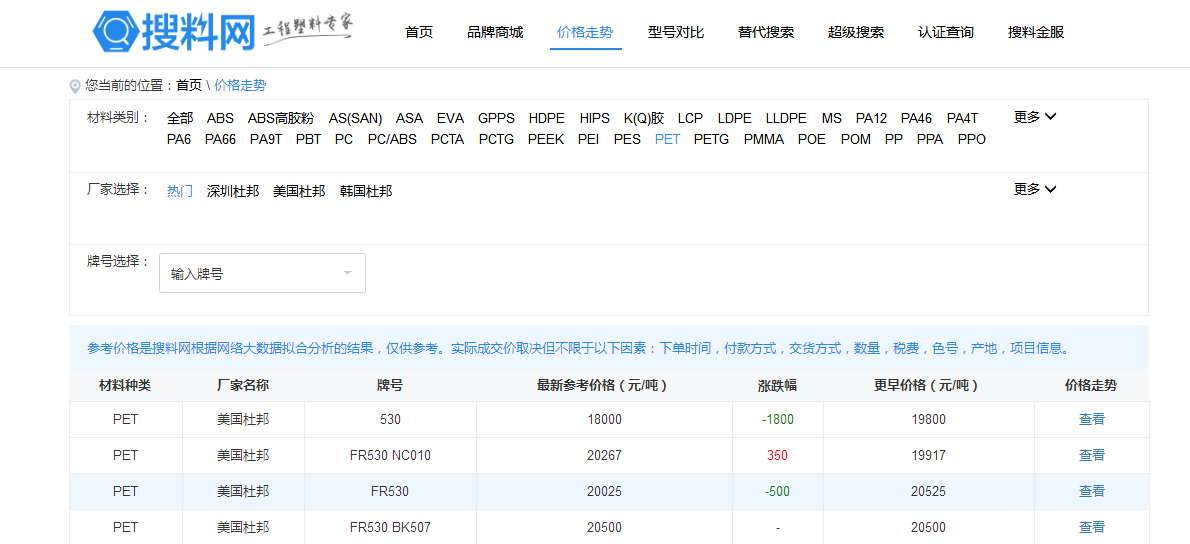Open 搜料金服 in the top navigation
Viewport: 1190px width, 544px height.
coord(1036,32)
